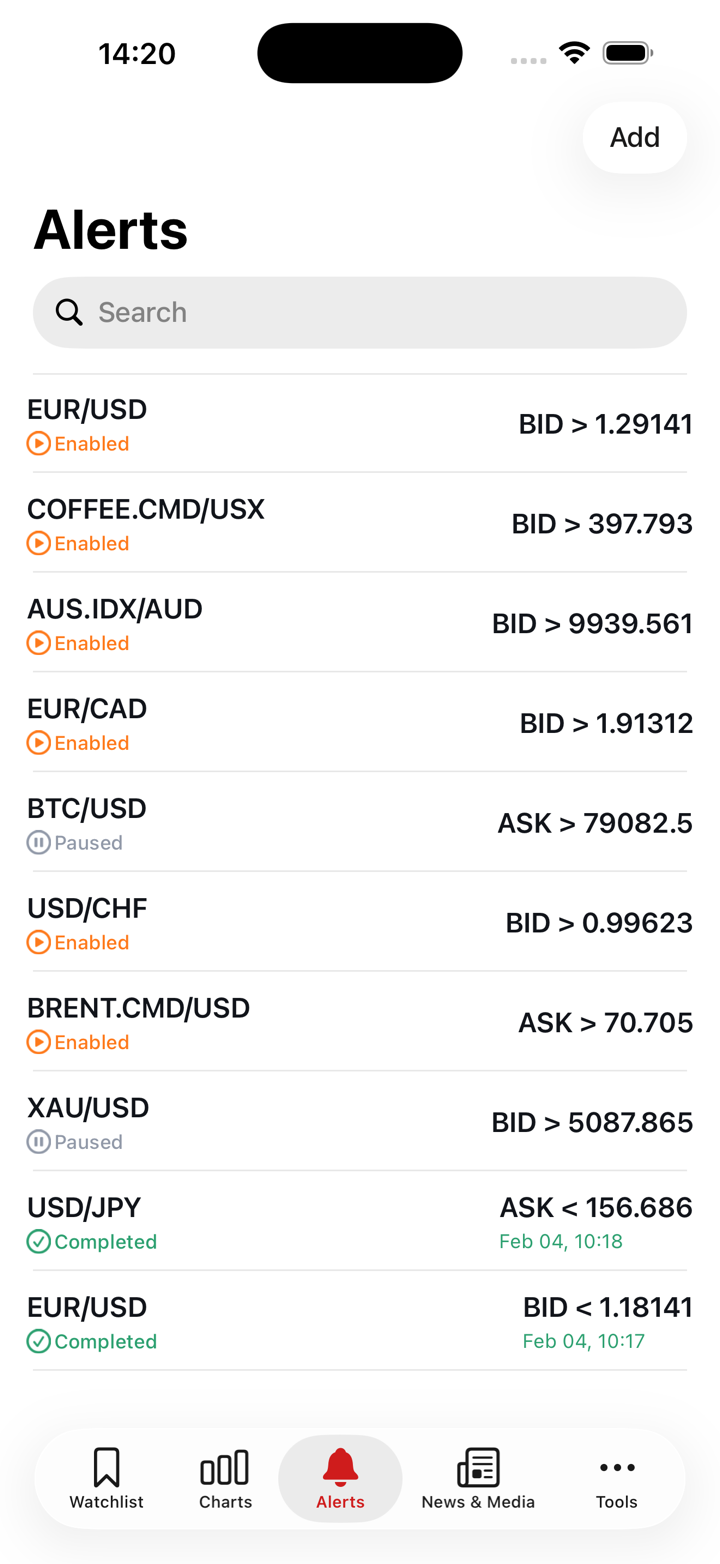
Task: Toggle the BTC/USD paused status icon
Action: 38,843
